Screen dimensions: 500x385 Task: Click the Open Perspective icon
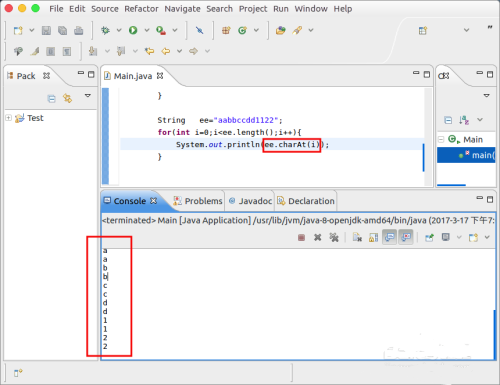(x=423, y=31)
